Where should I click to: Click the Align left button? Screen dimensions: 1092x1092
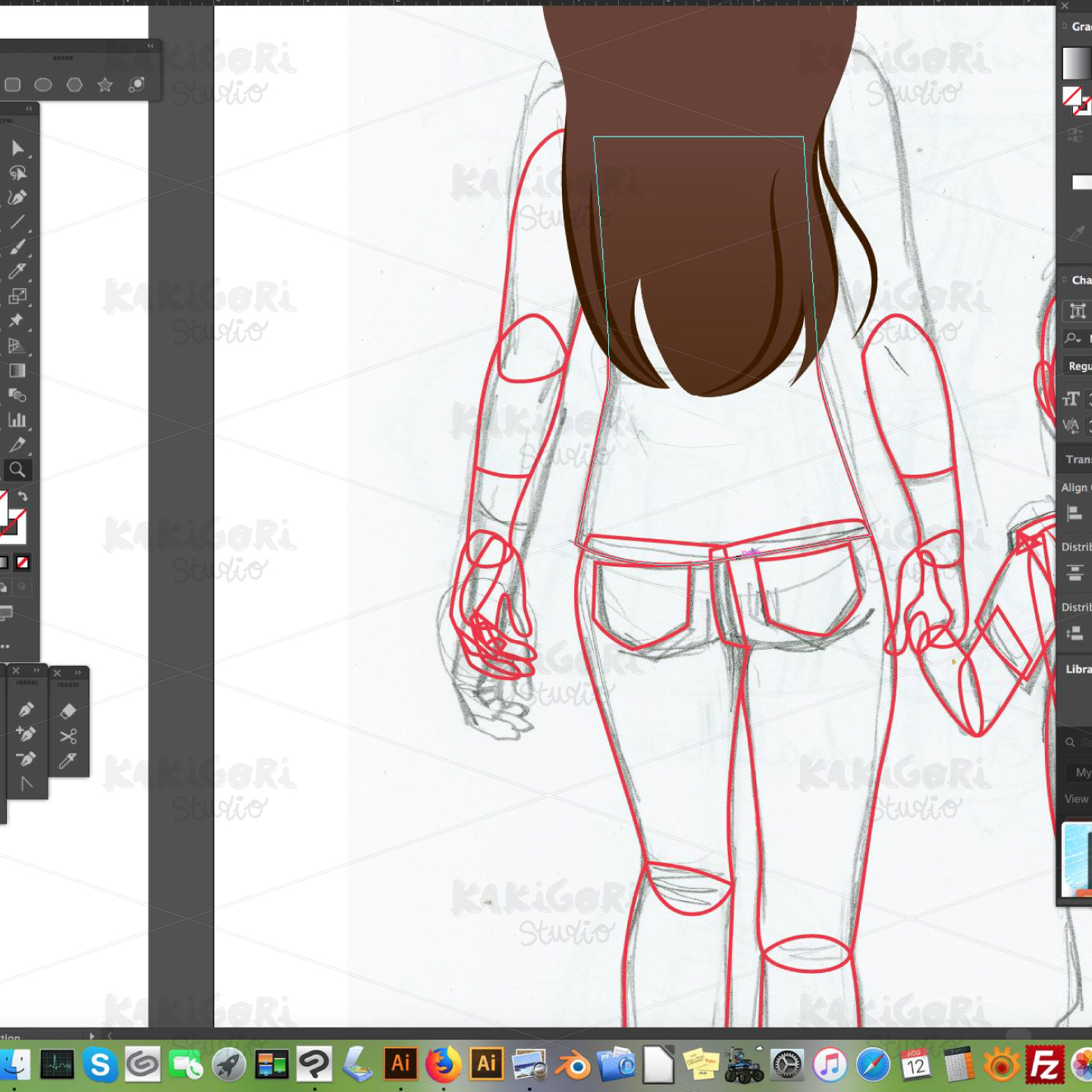coord(1074,513)
